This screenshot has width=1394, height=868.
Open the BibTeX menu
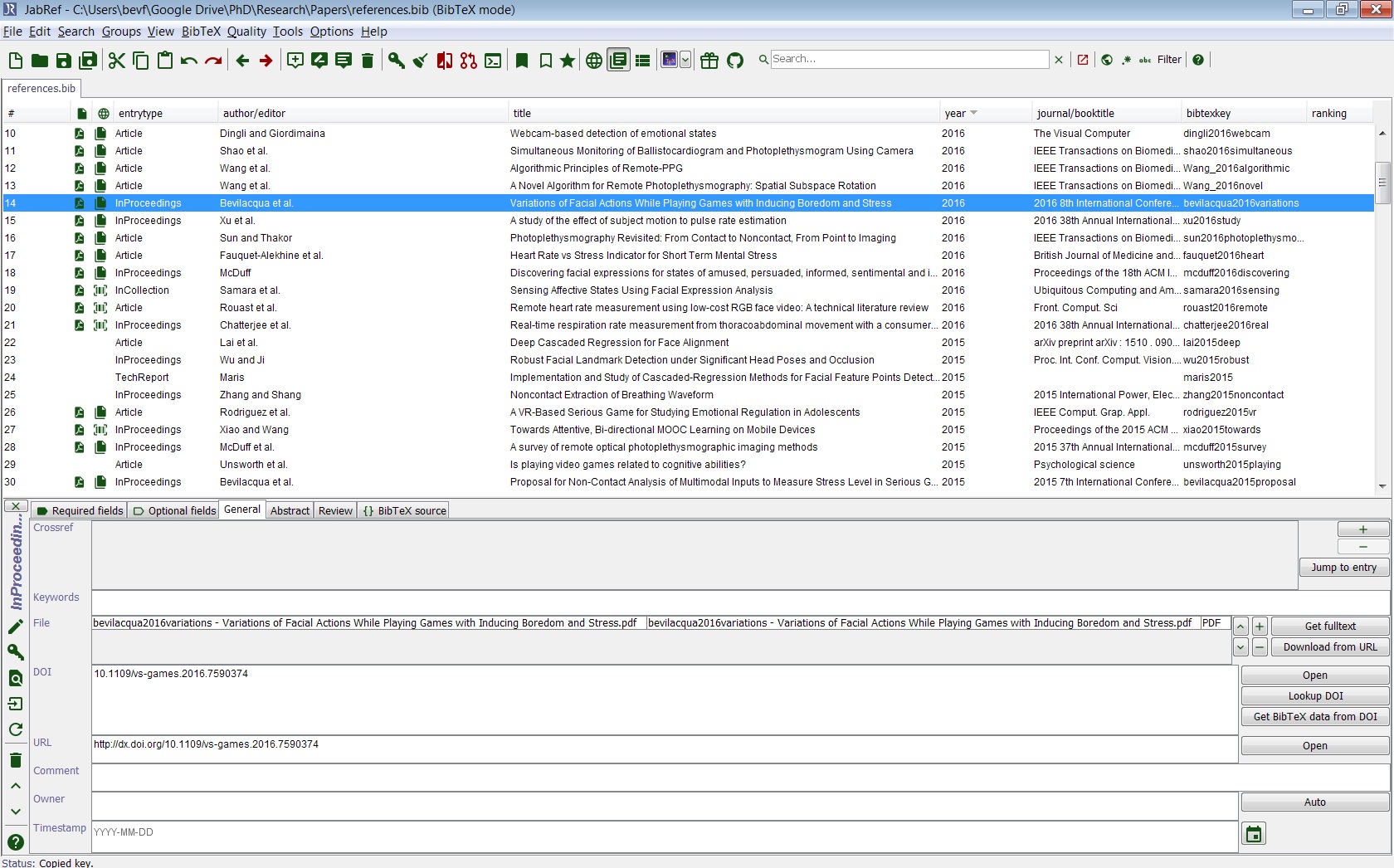point(201,32)
